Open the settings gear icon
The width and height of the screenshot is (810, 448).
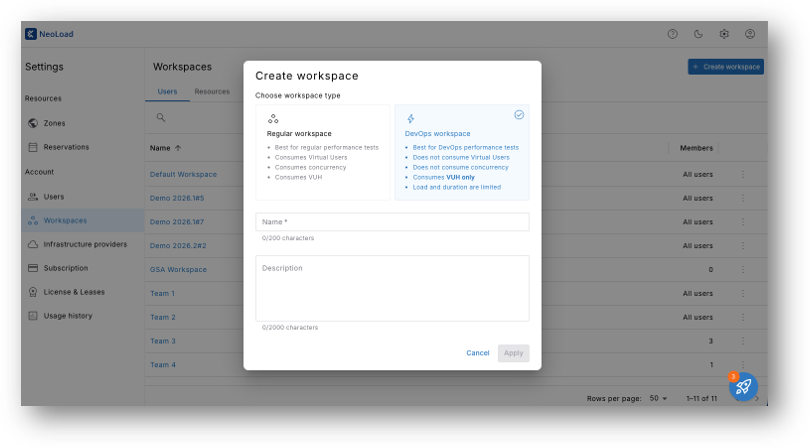pos(724,34)
